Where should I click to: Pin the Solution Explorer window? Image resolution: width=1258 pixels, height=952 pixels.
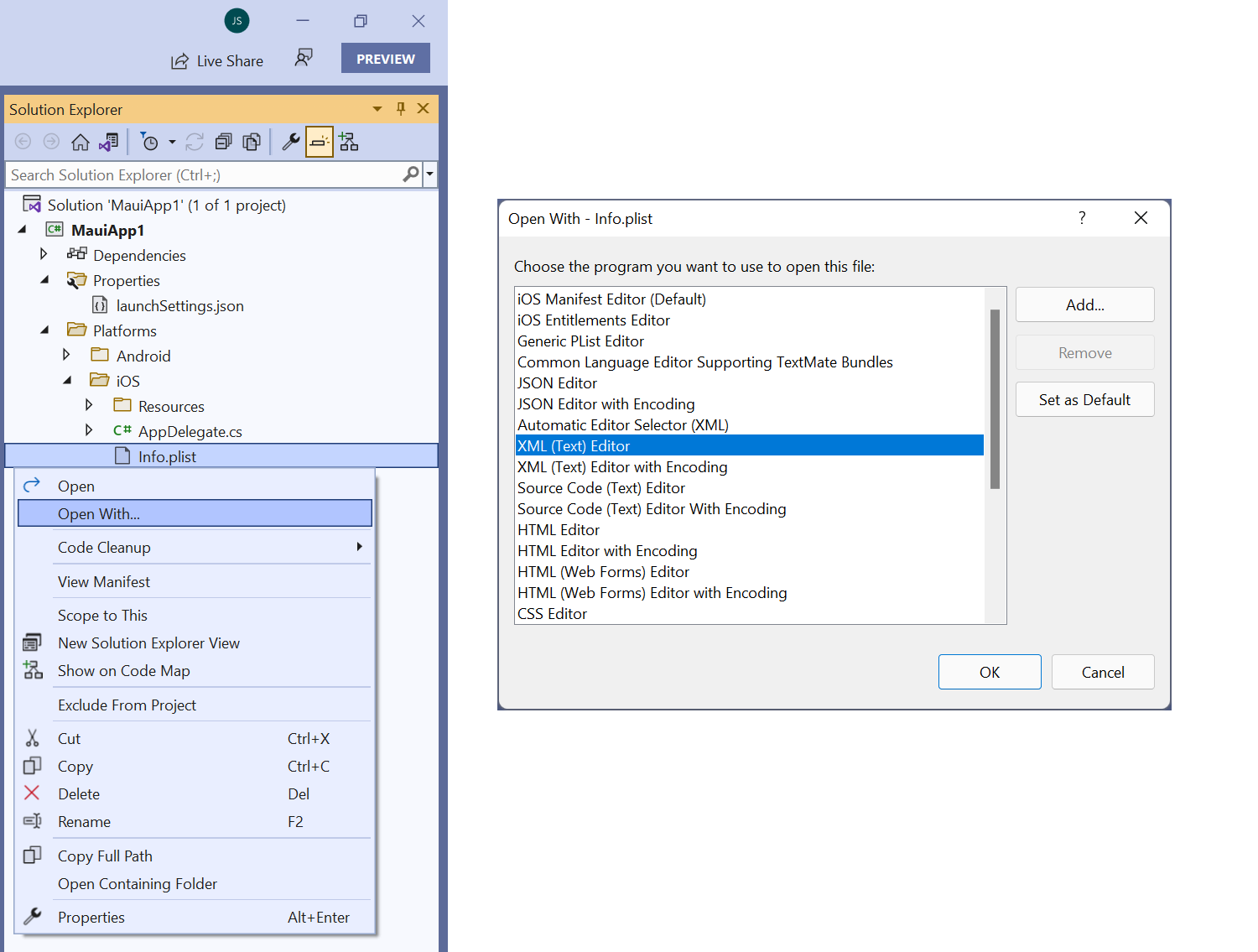(400, 109)
